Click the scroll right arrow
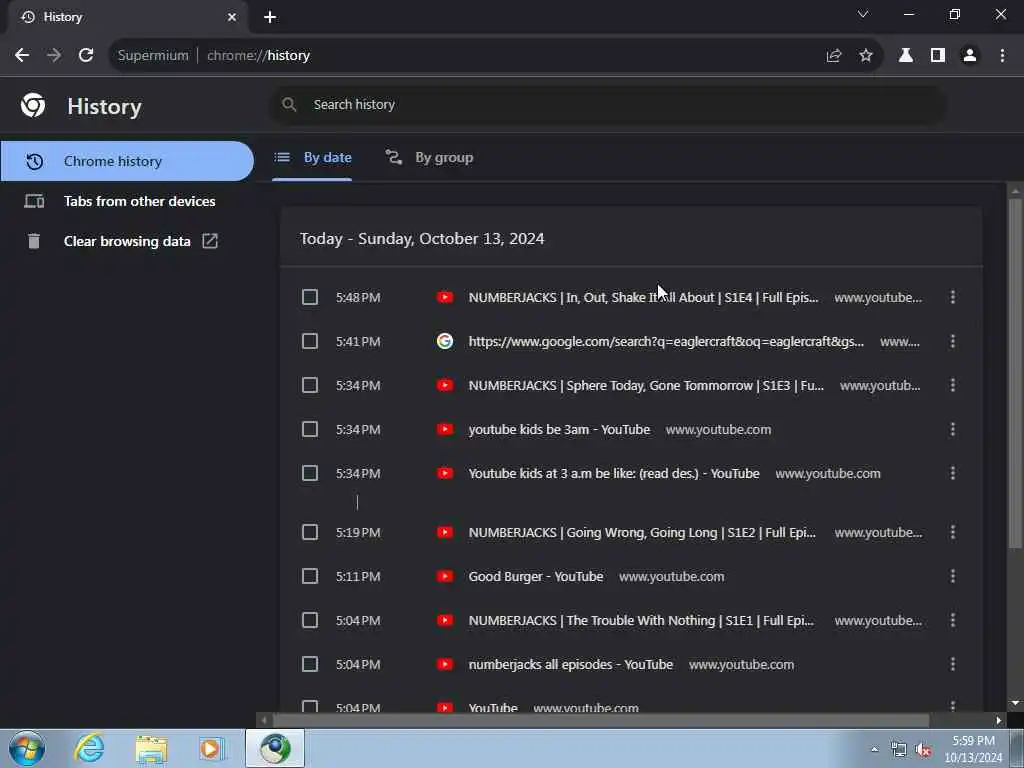 tap(999, 720)
